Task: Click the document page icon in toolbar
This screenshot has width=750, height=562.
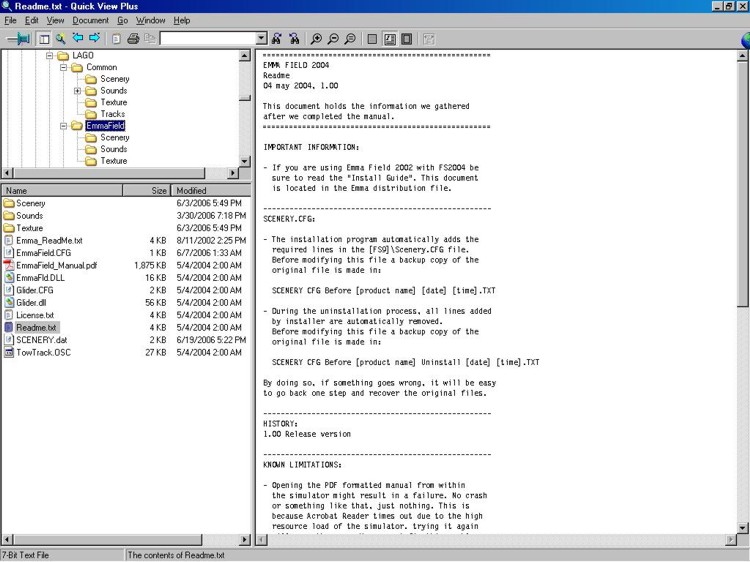Action: tap(116, 39)
